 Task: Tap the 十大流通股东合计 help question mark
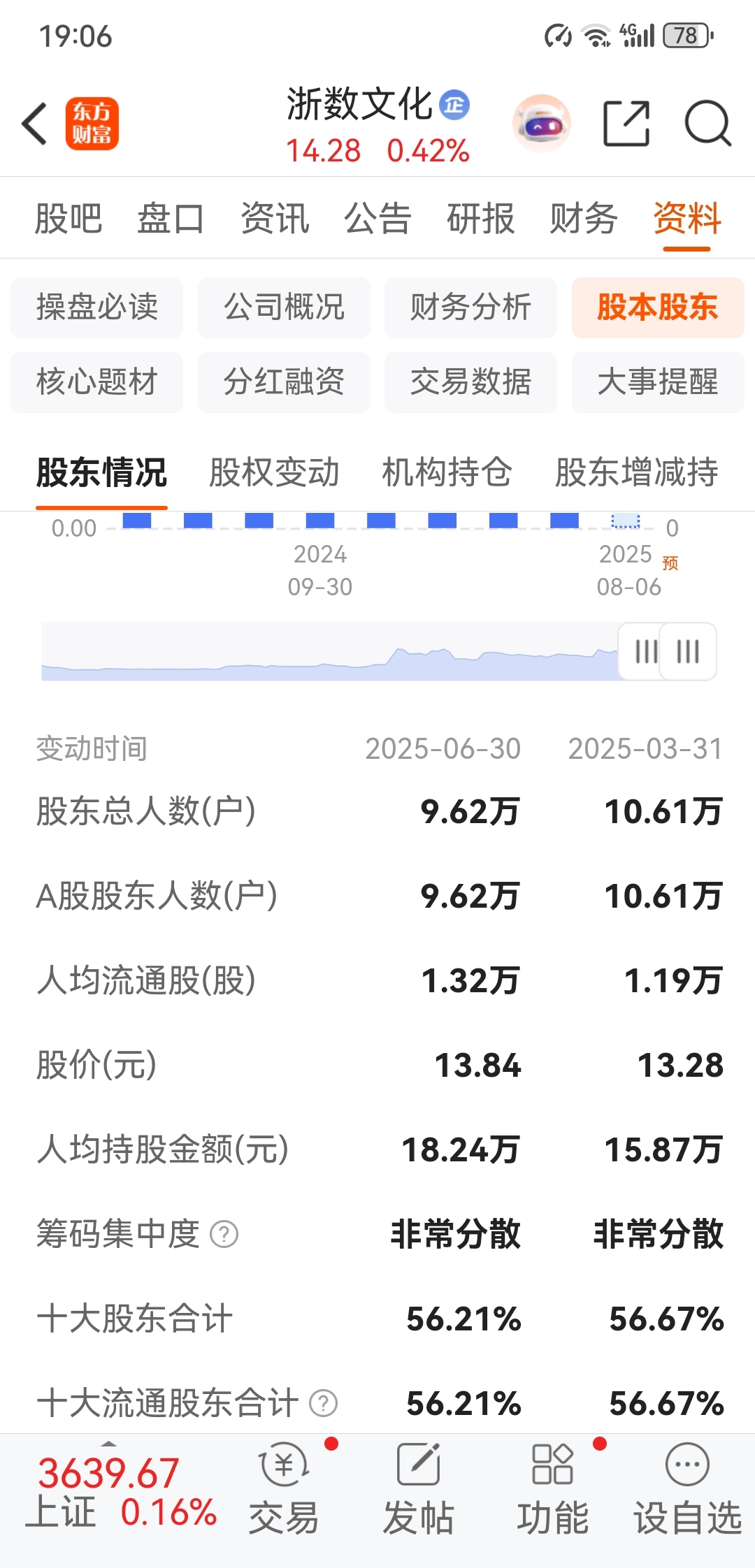click(x=324, y=1402)
